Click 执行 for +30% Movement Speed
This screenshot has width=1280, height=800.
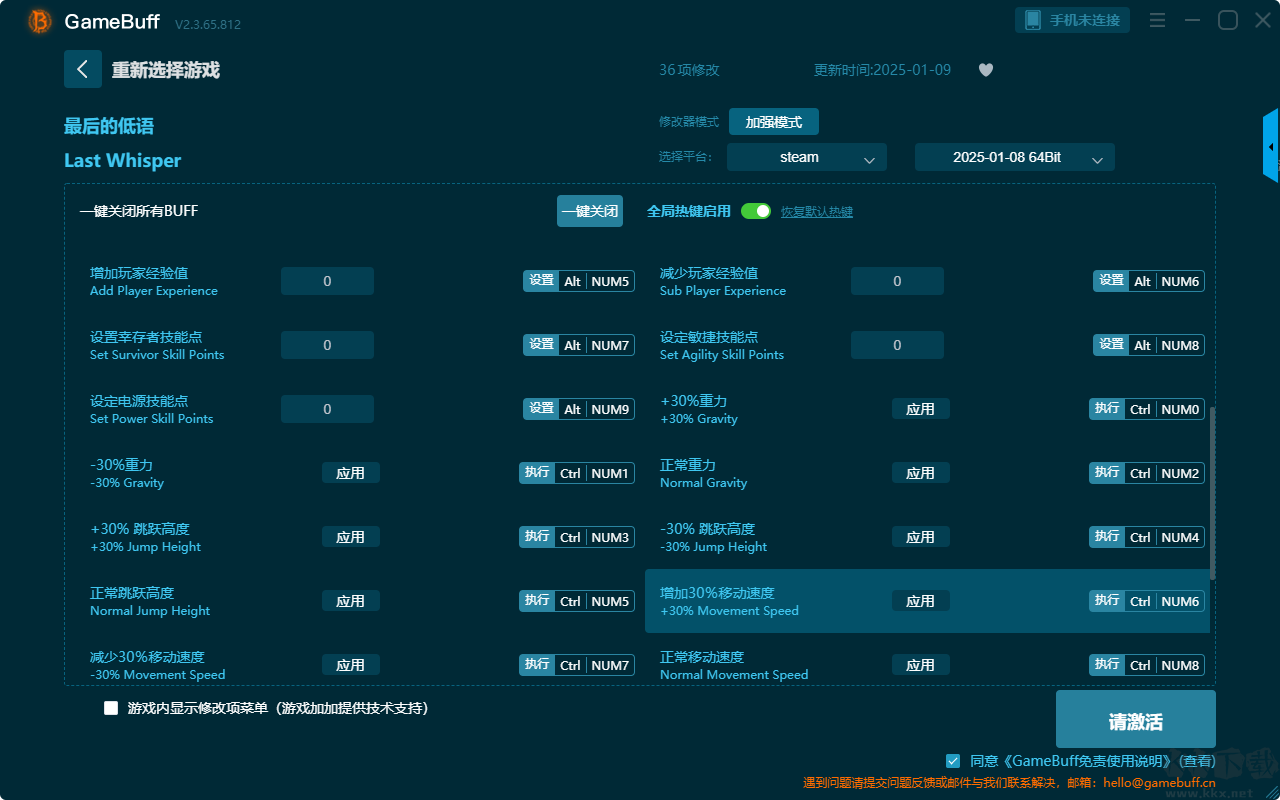(1107, 601)
